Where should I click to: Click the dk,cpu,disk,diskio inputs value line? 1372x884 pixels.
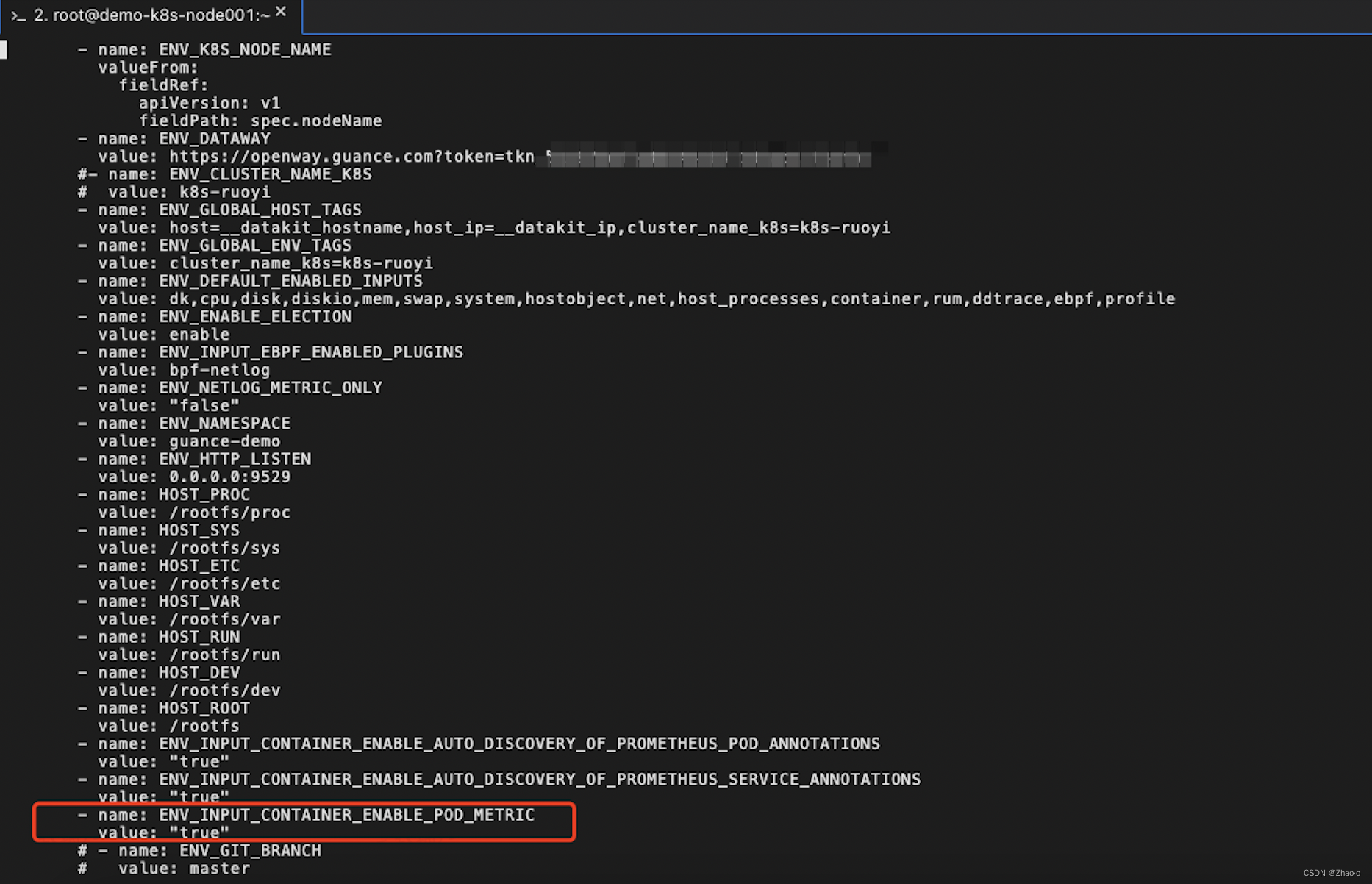tap(637, 299)
